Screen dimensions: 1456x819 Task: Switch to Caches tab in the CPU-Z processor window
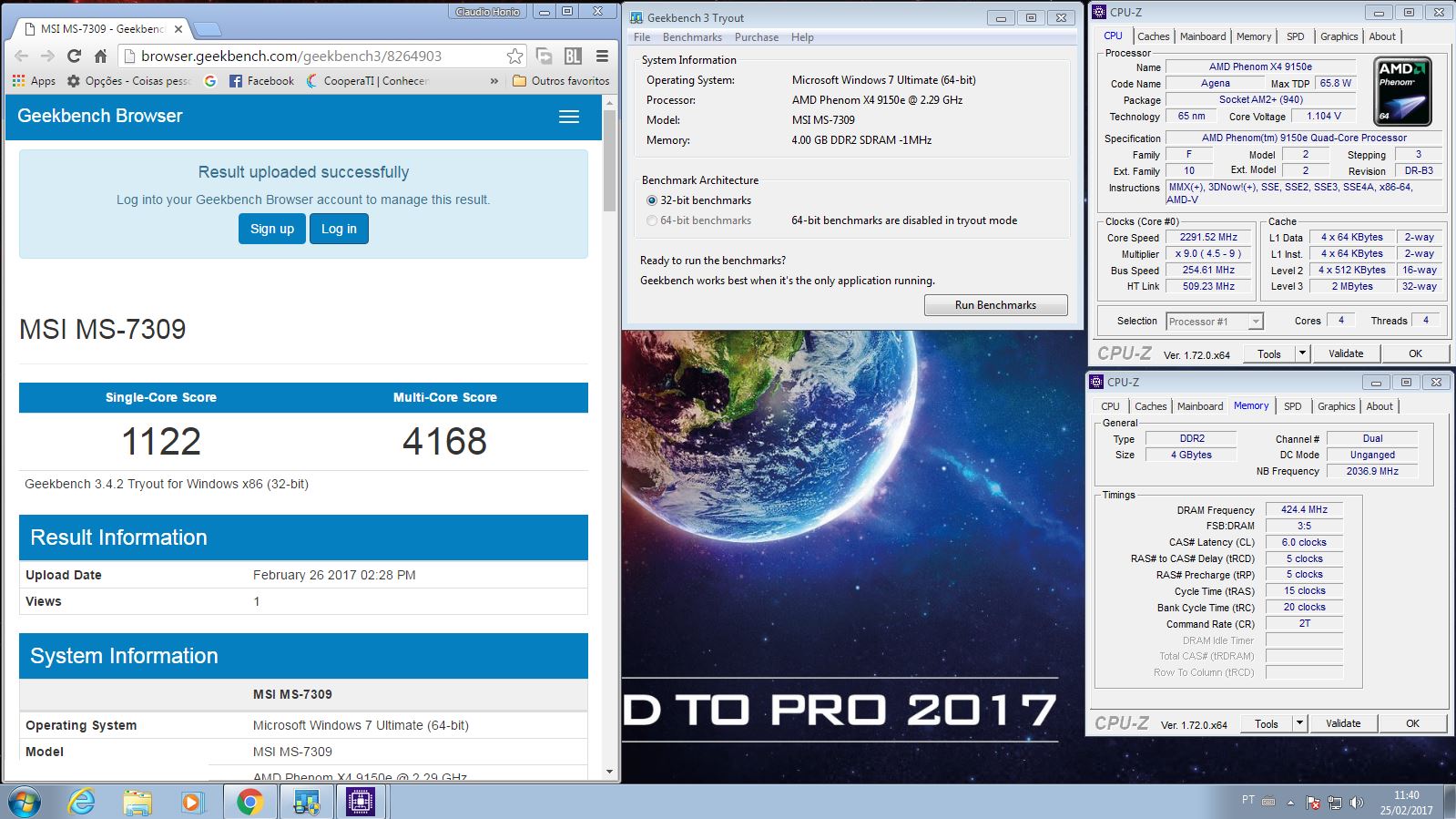(1153, 36)
